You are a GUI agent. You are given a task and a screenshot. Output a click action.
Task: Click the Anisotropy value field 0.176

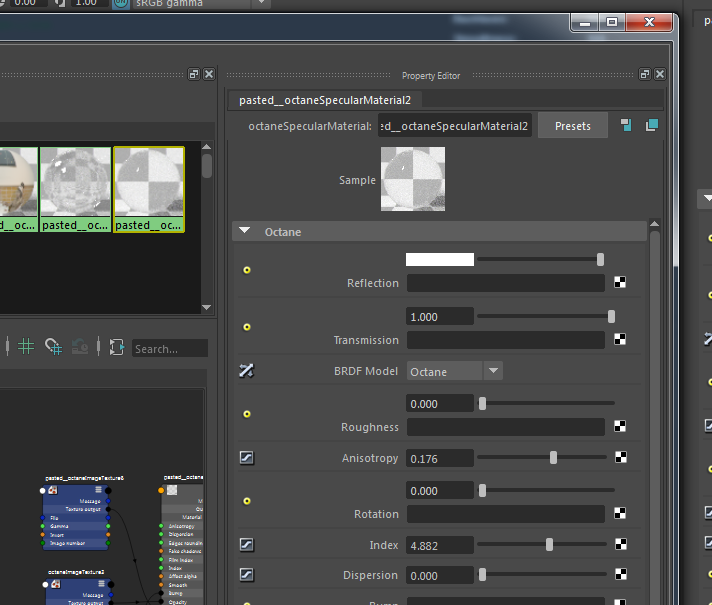[x=440, y=458]
